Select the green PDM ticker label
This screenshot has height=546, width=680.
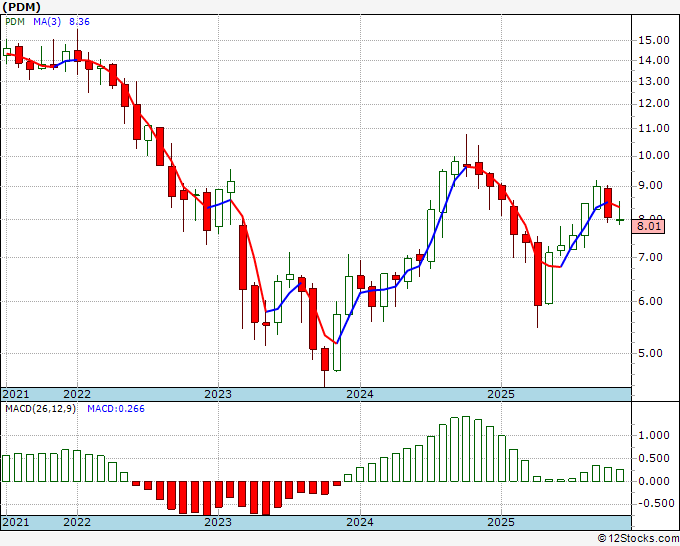(x=15, y=21)
